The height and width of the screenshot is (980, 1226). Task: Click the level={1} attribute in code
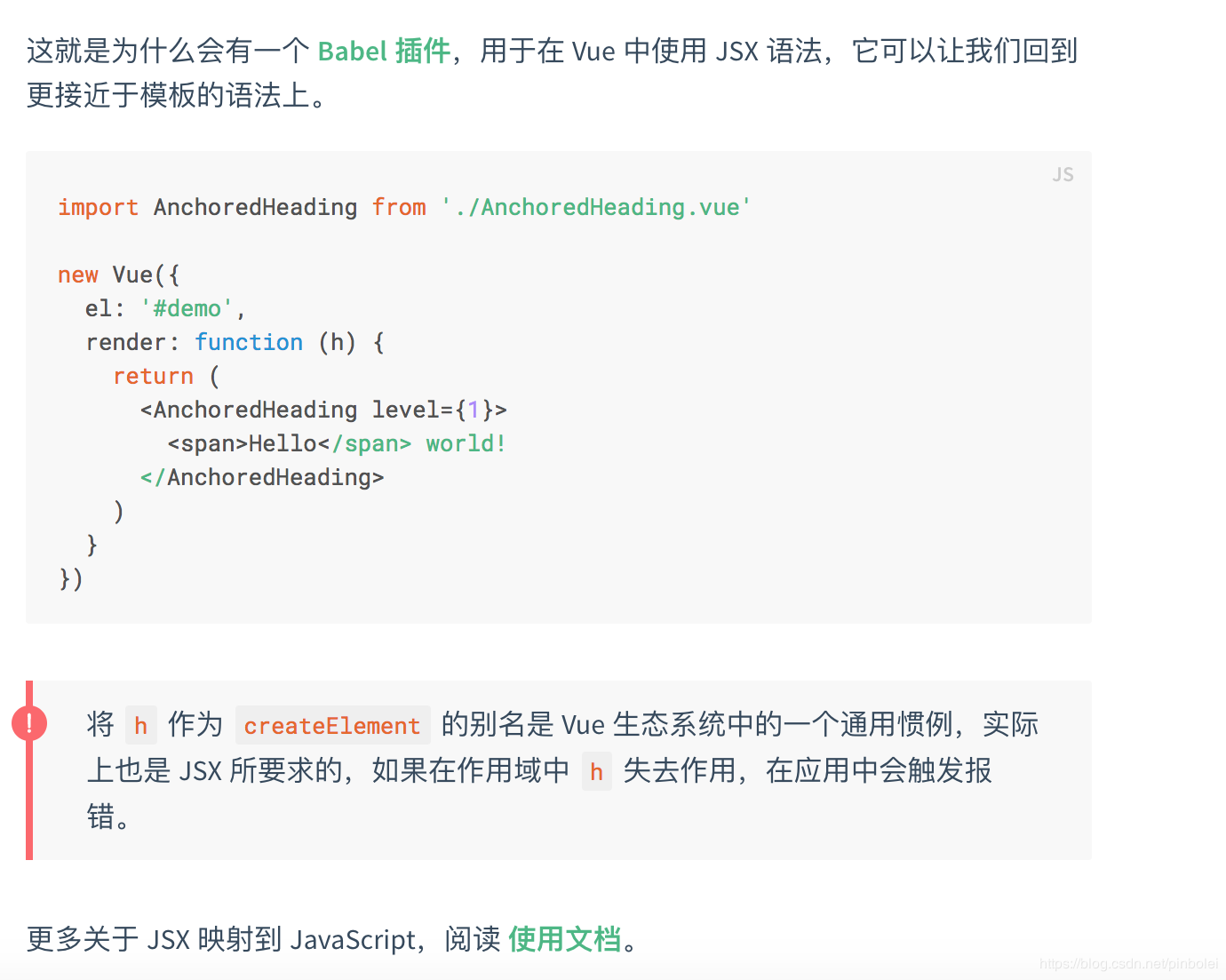click(432, 410)
